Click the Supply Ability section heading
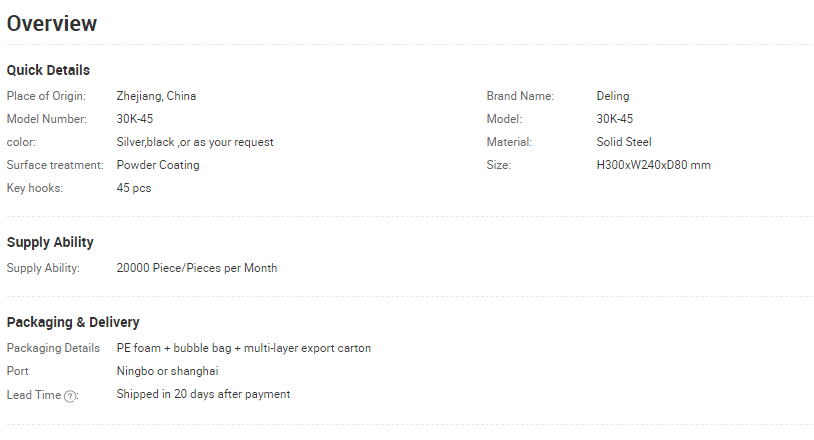The height and width of the screenshot is (440, 814). [50, 242]
